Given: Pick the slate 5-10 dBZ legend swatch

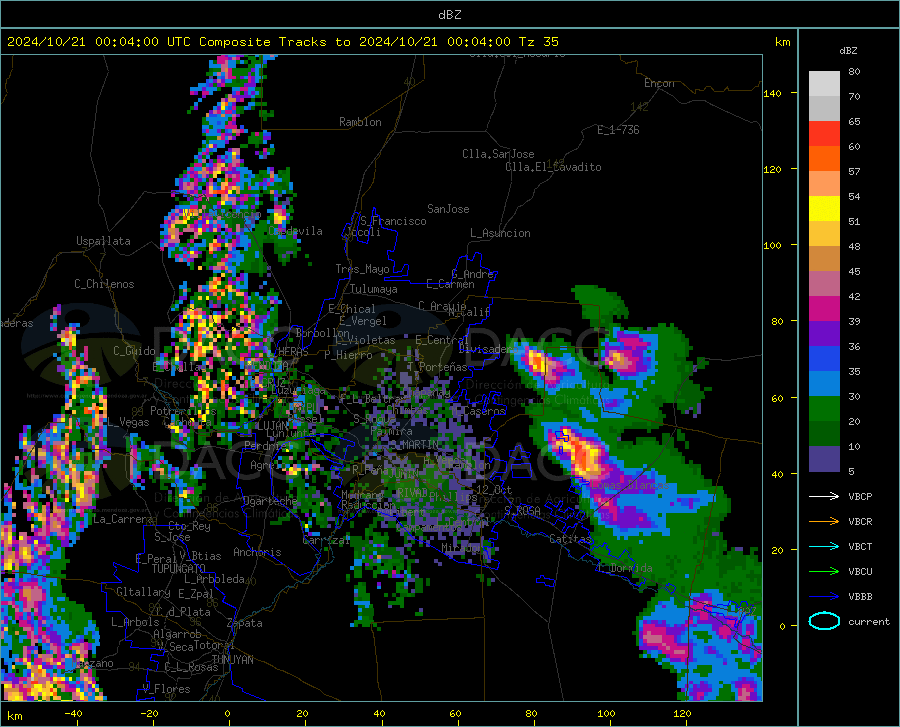Looking at the screenshot, I should click(x=824, y=459).
